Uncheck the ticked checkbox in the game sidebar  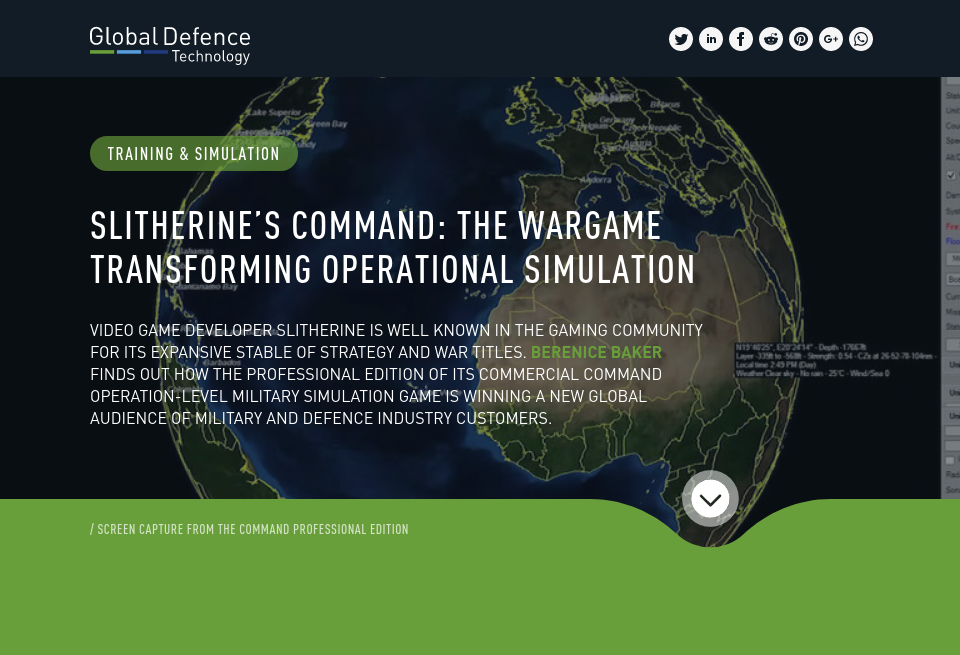[x=951, y=175]
